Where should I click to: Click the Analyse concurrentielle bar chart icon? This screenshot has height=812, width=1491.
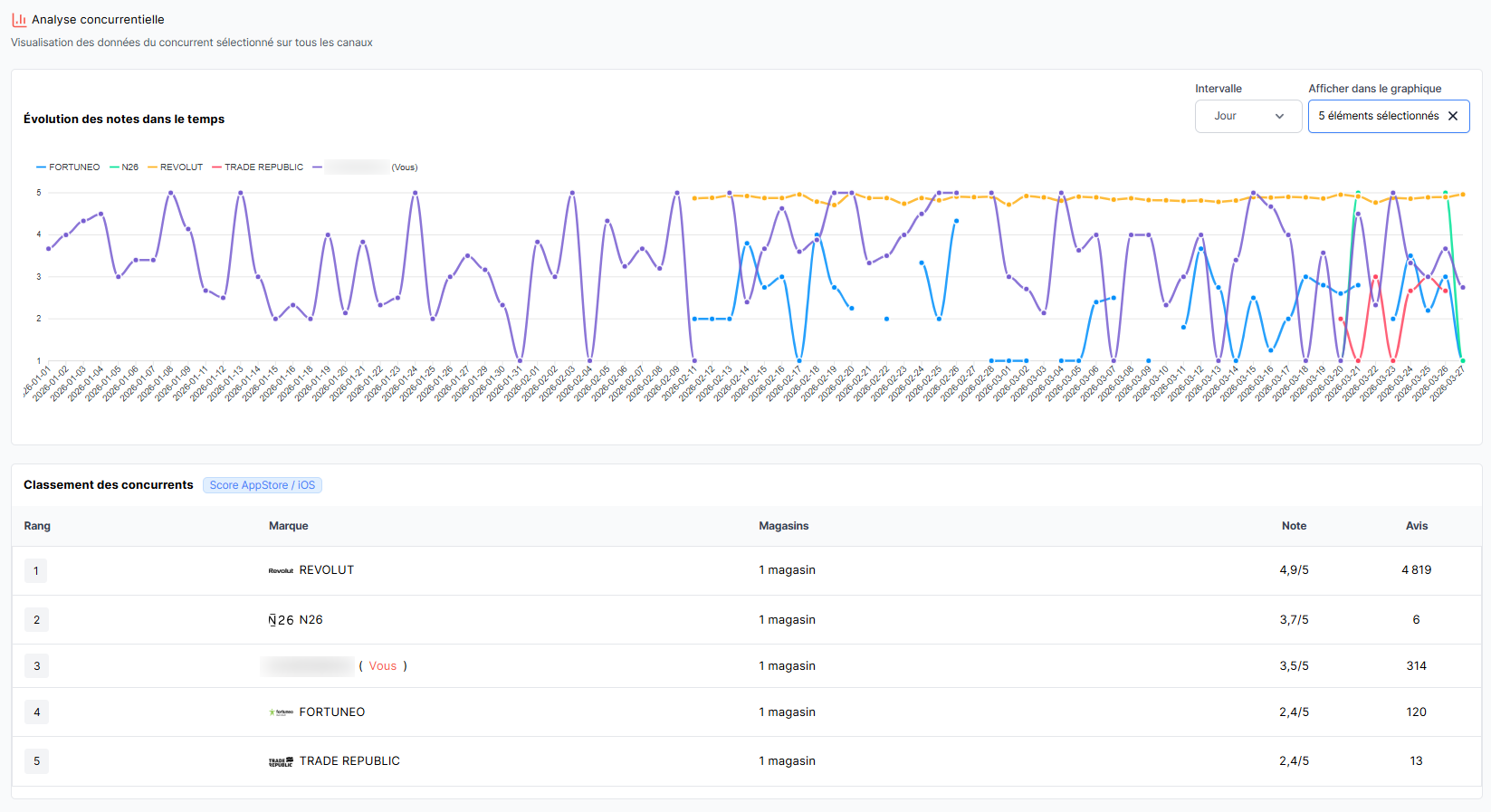coord(18,19)
